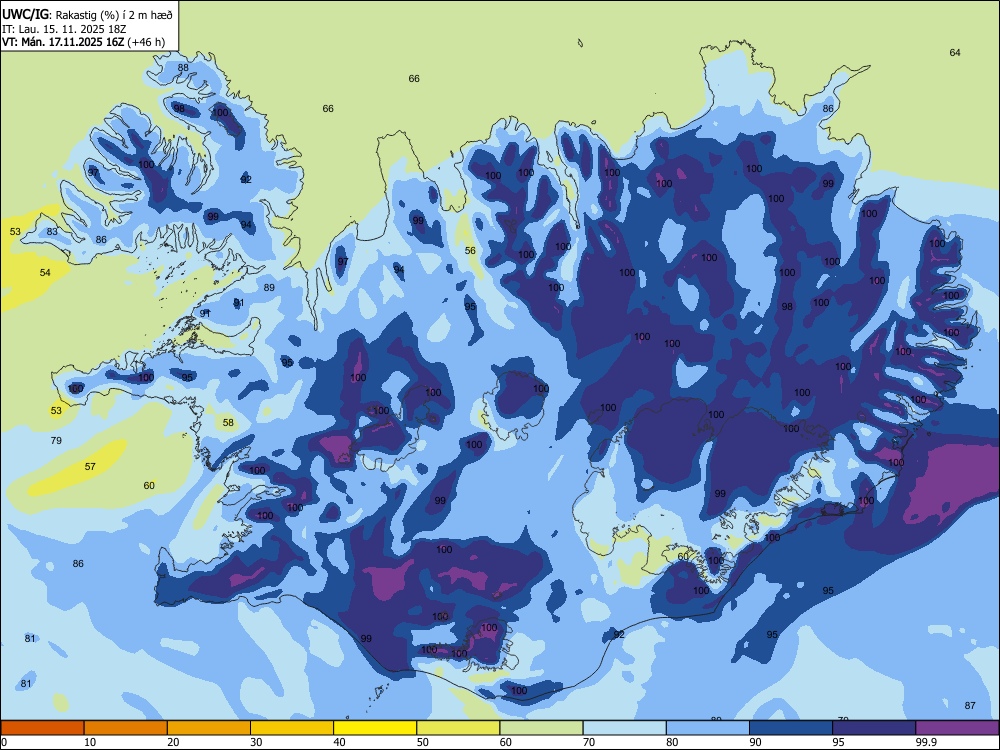
Task: Click the '56' humidity value on the map
Action: tap(470, 251)
